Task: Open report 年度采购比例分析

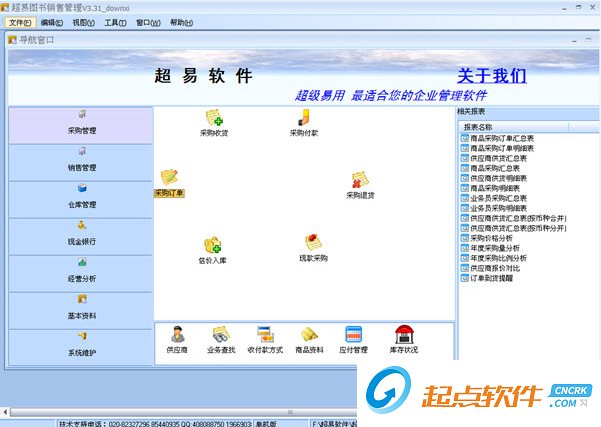Action: [x=494, y=258]
